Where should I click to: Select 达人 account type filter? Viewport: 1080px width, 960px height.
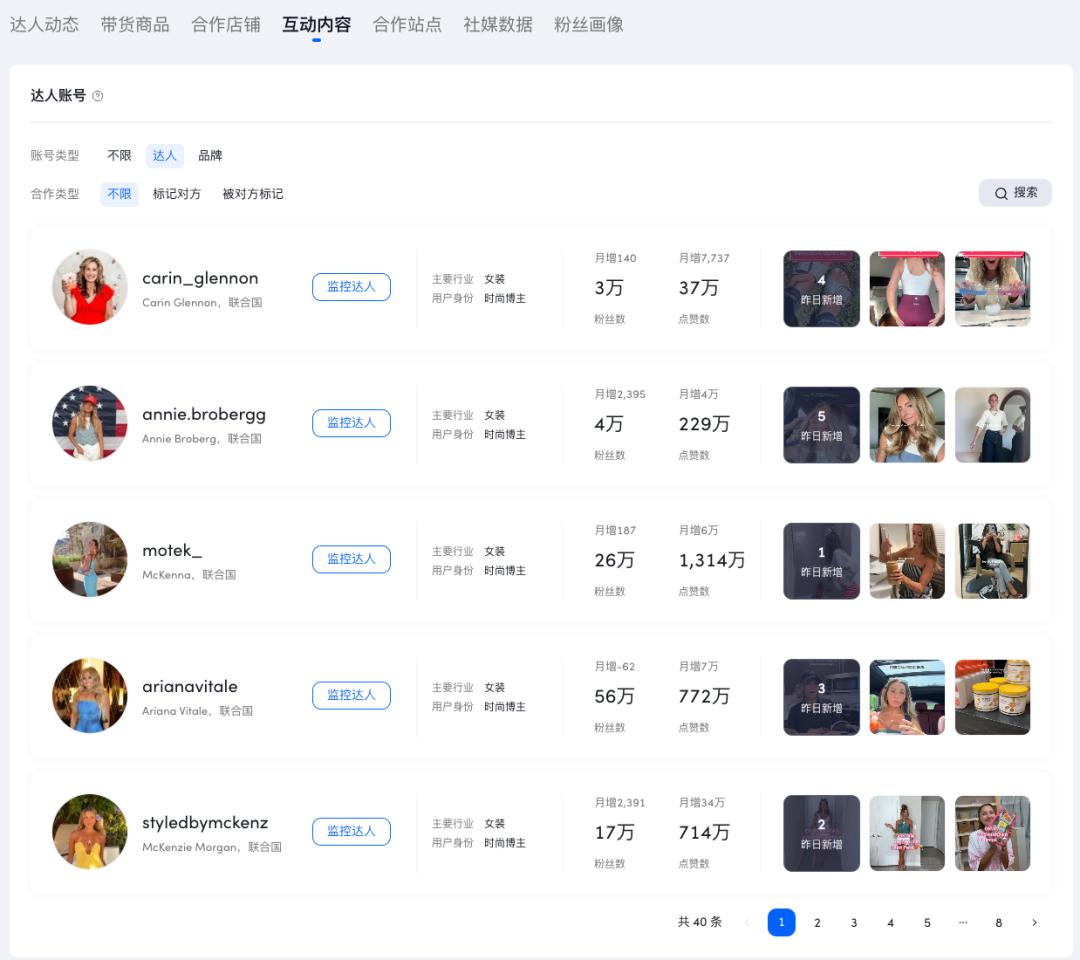[x=165, y=156]
